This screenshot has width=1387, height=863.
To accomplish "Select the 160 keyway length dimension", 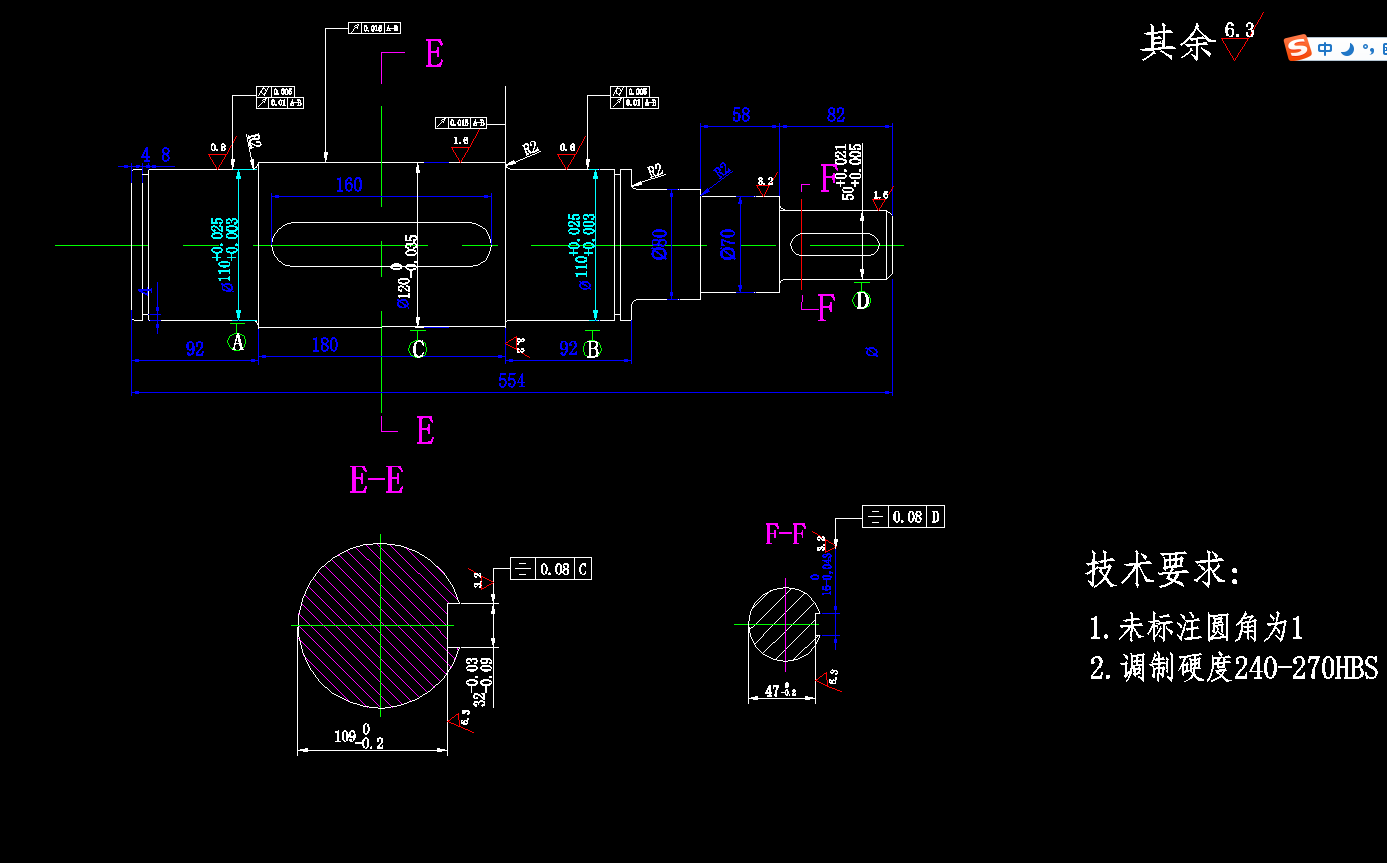I will click(x=349, y=185).
